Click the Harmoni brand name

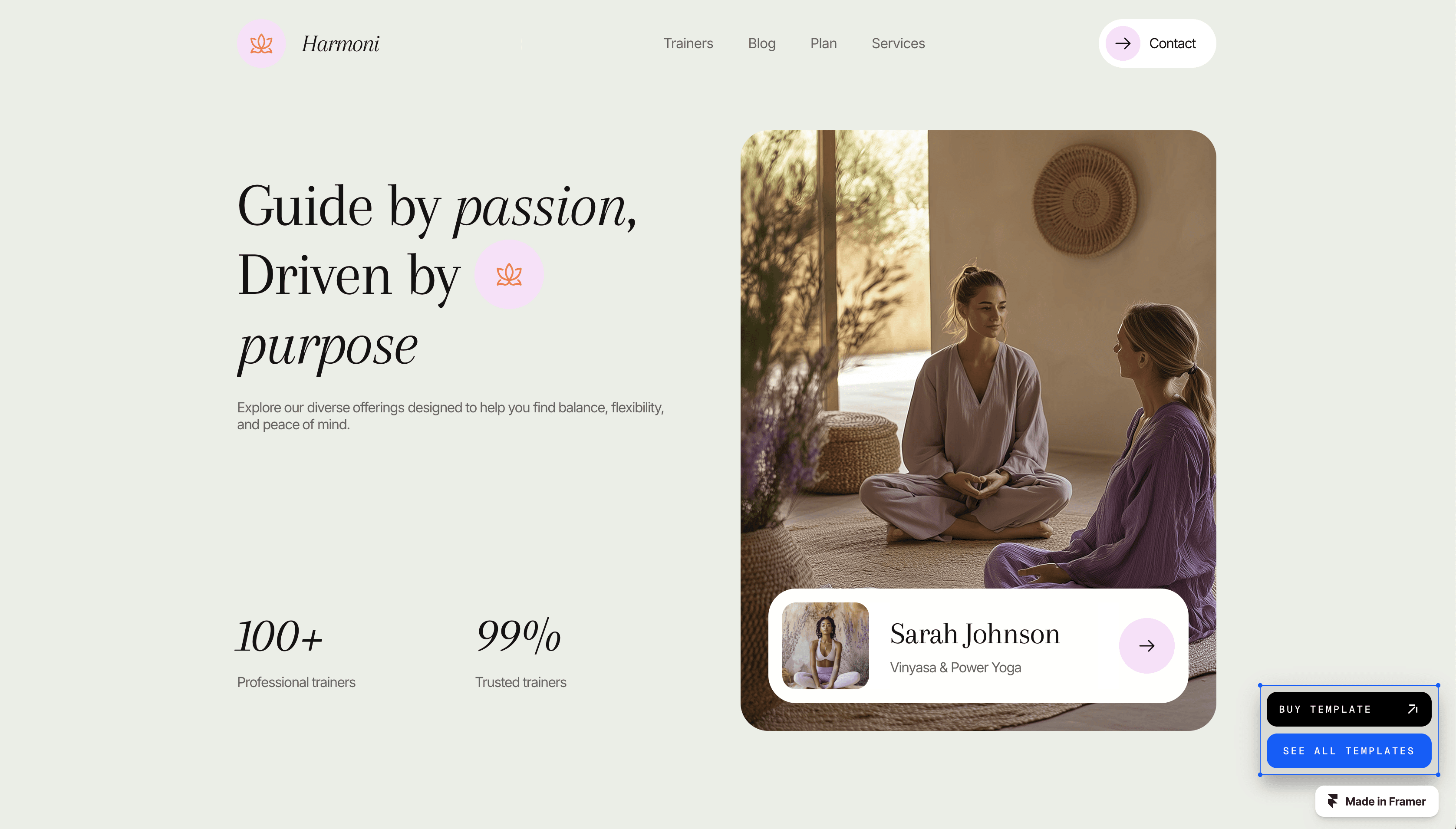click(x=340, y=43)
